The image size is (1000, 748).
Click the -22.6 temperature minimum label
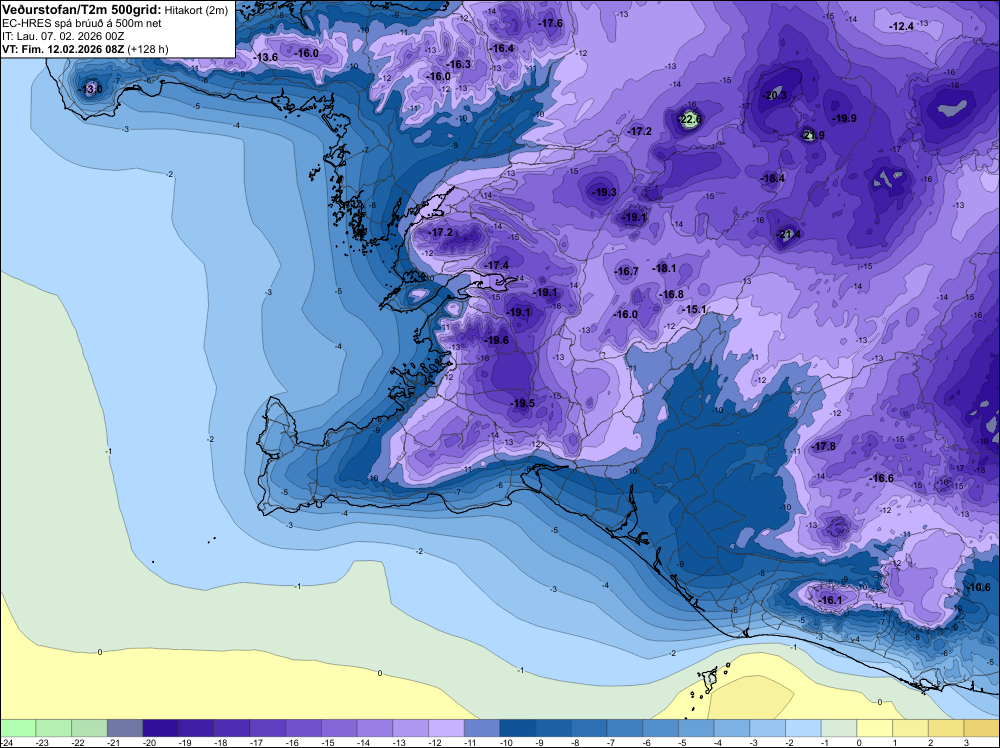tap(689, 119)
